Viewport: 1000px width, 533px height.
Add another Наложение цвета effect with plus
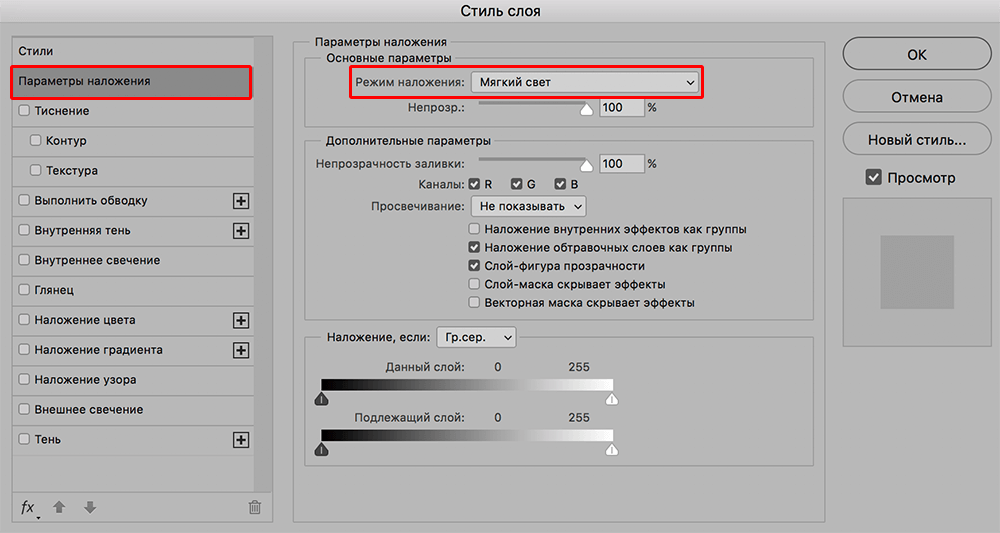coord(241,320)
